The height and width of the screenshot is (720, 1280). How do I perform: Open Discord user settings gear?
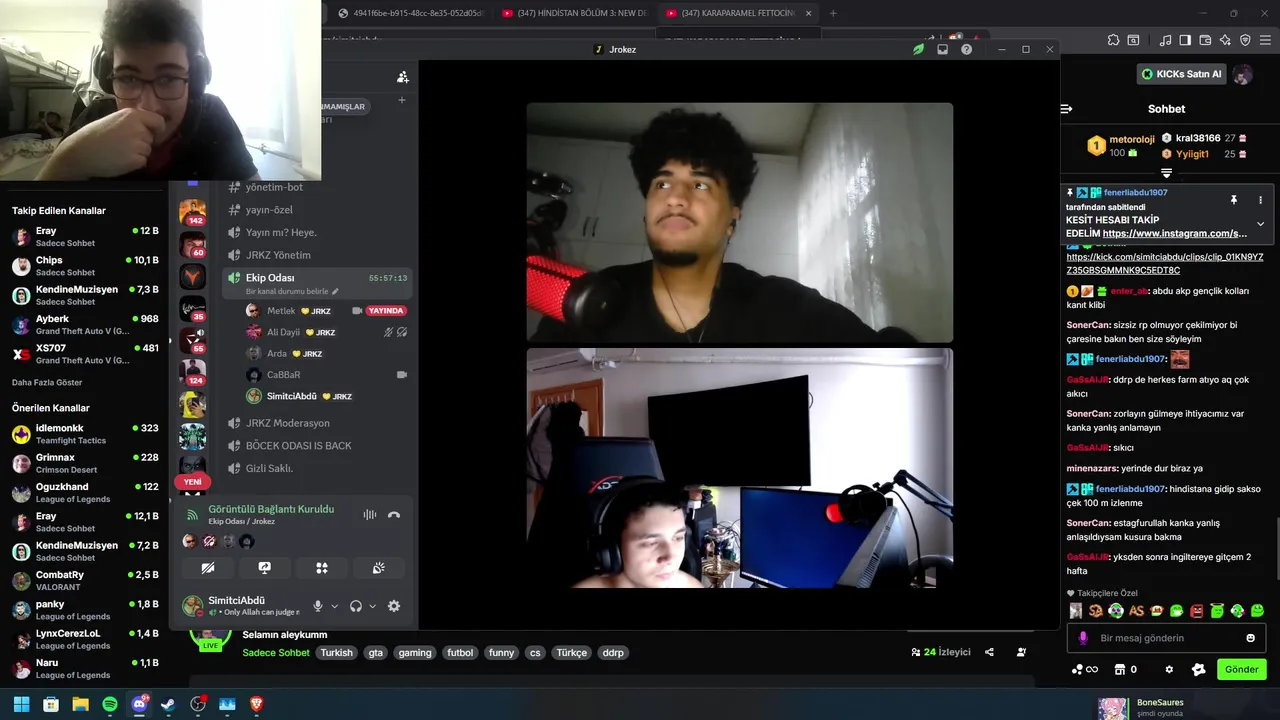[x=394, y=606]
